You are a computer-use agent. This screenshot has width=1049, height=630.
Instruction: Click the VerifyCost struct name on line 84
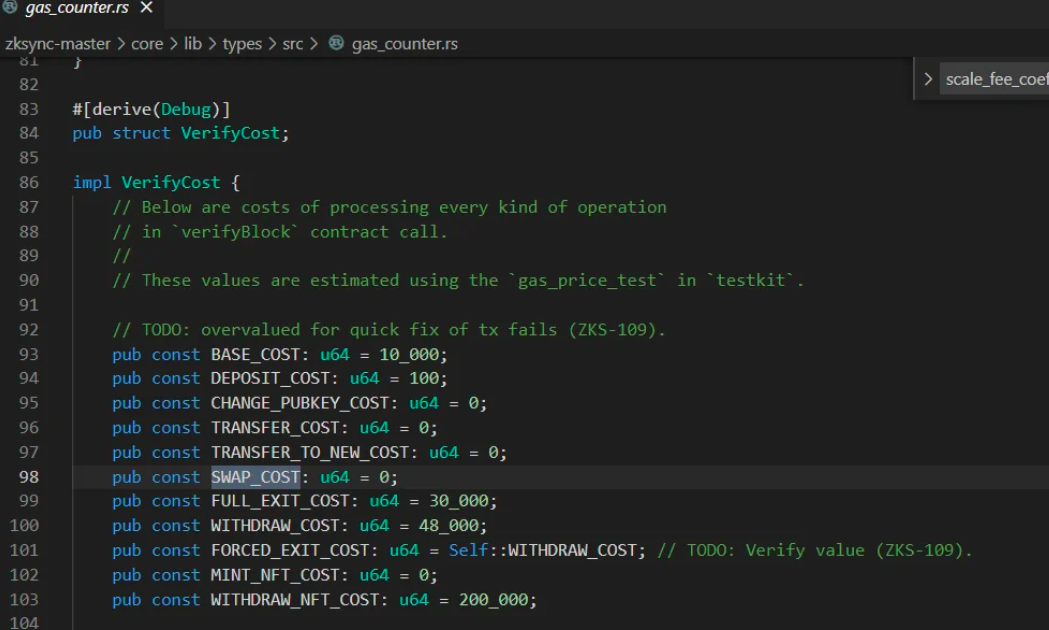[230, 133]
